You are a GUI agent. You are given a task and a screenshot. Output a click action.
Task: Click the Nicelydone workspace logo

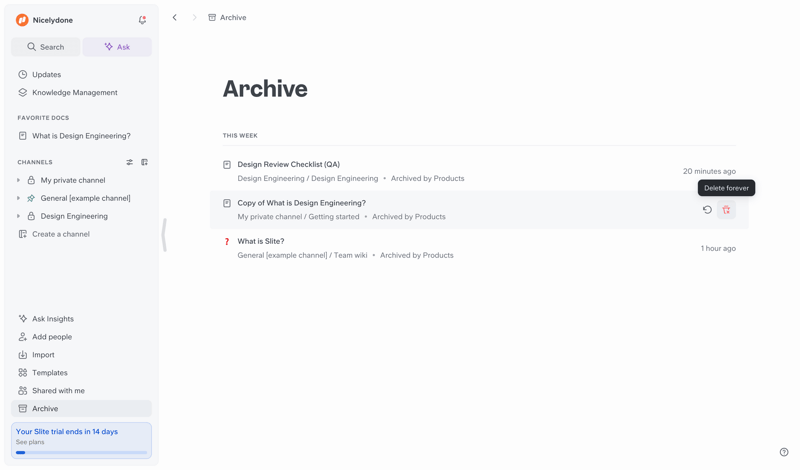(x=22, y=20)
